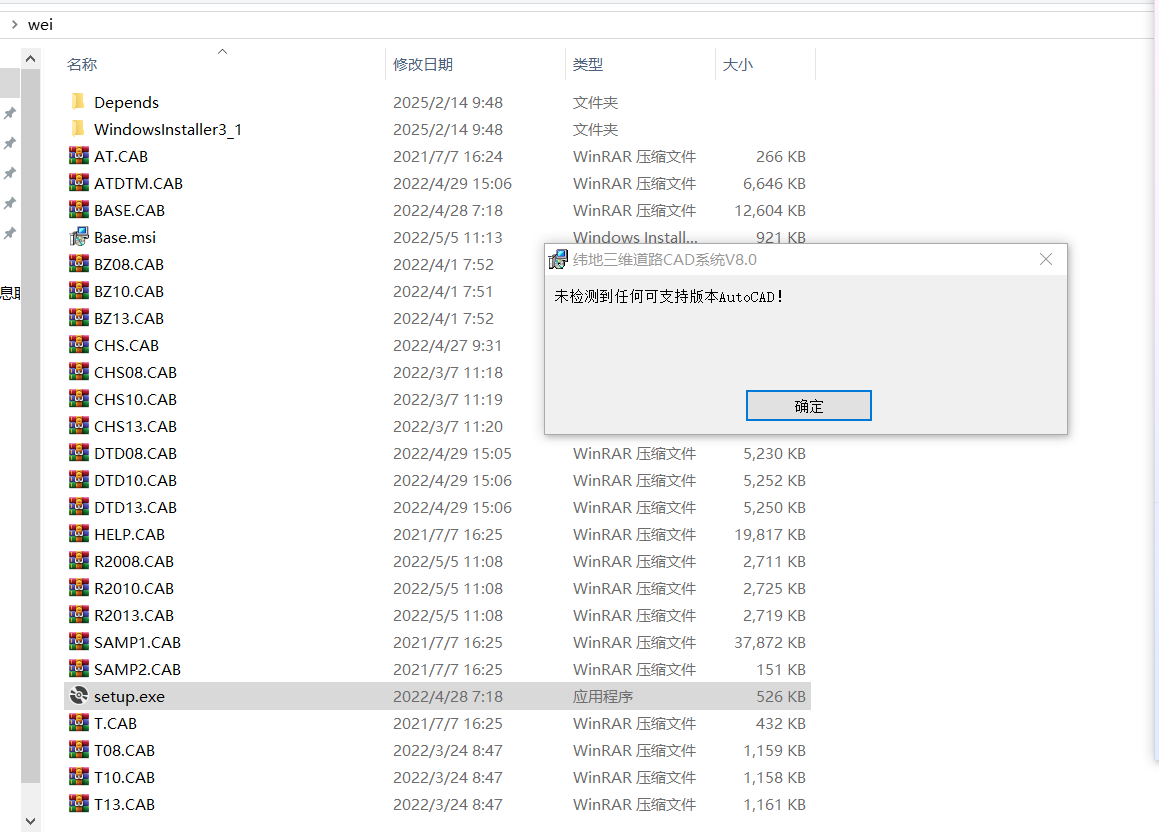Select the Base.msi Windows Installer icon
This screenshot has width=1159, height=837.
[x=79, y=237]
